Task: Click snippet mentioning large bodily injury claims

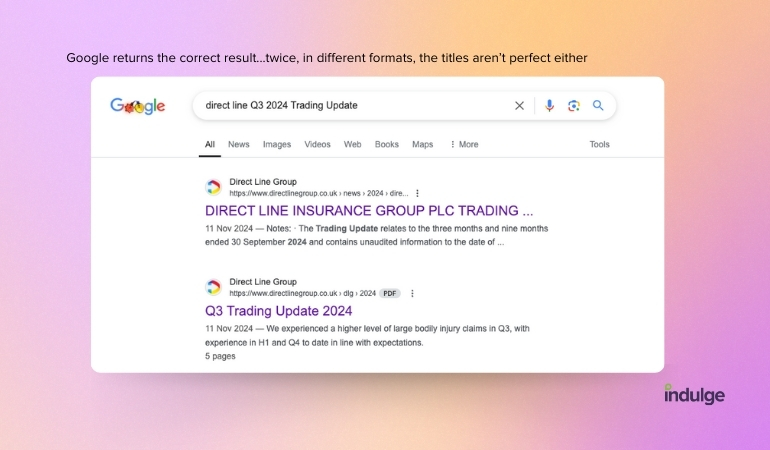Action: tap(367, 336)
